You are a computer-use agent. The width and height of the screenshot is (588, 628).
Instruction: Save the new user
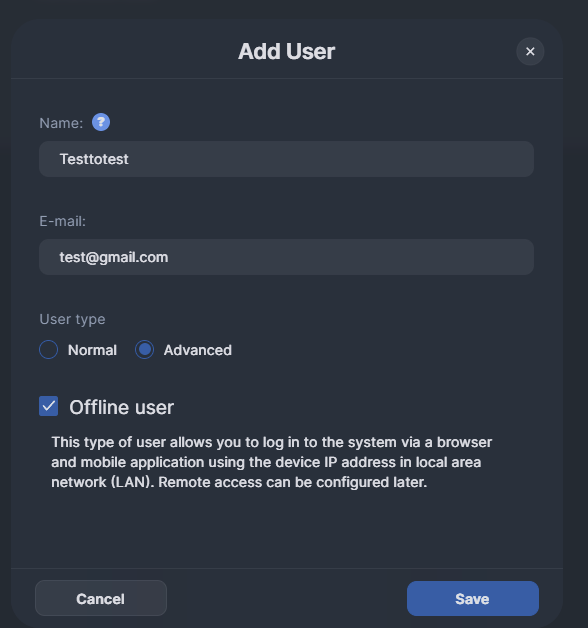[x=473, y=598]
